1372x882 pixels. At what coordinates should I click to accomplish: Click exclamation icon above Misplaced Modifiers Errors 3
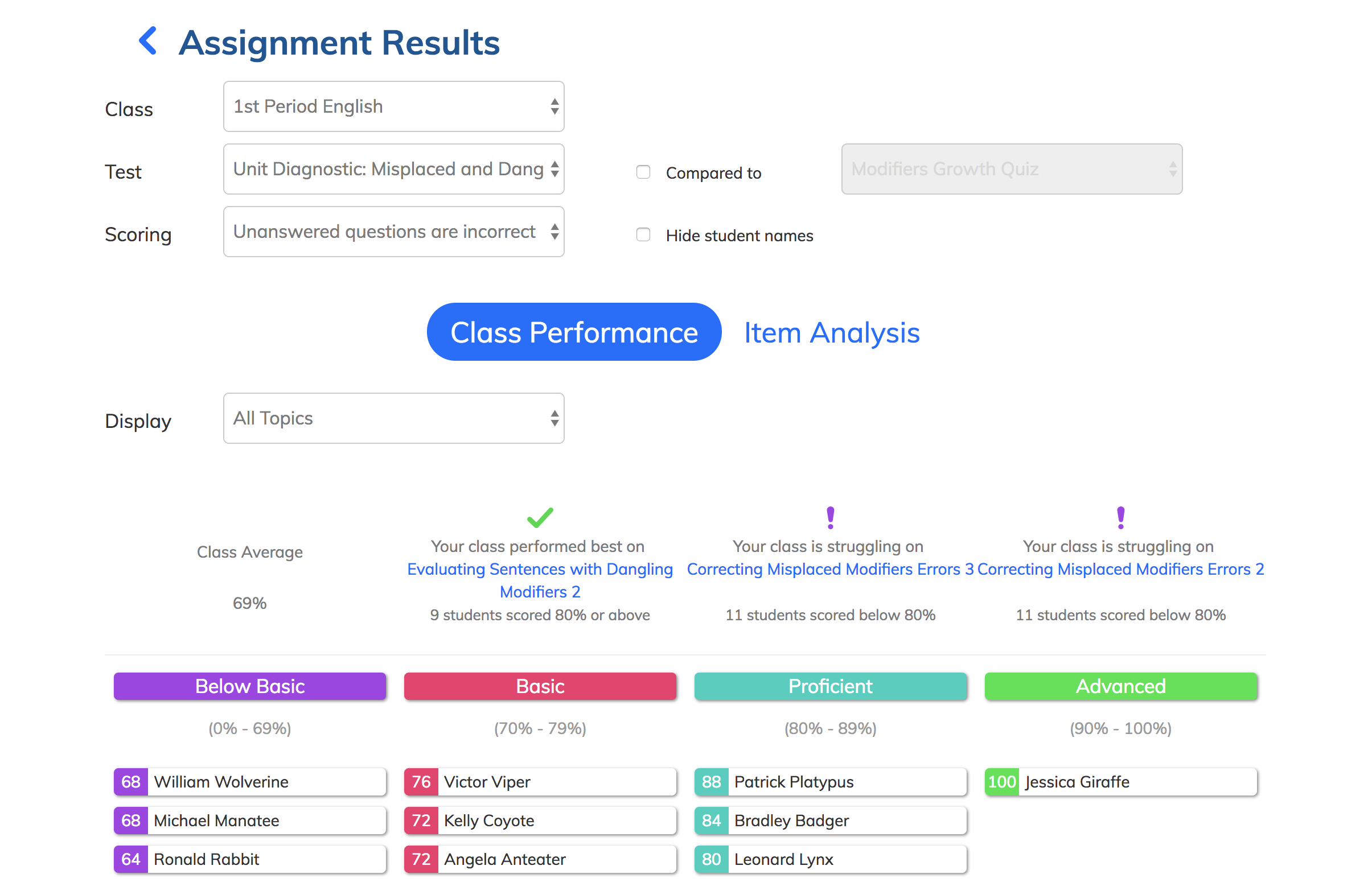tap(830, 517)
